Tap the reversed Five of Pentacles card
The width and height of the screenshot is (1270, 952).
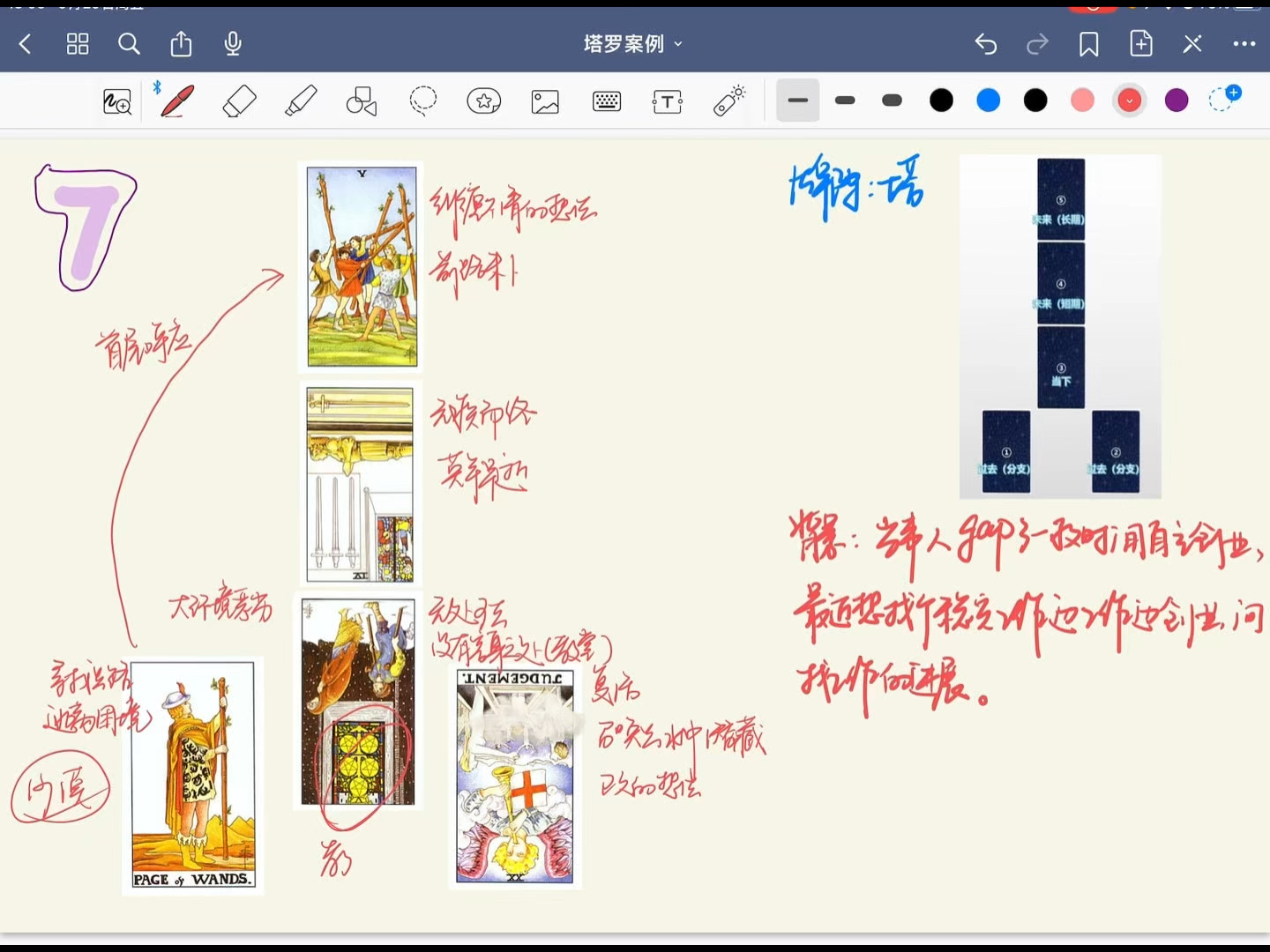[358, 702]
